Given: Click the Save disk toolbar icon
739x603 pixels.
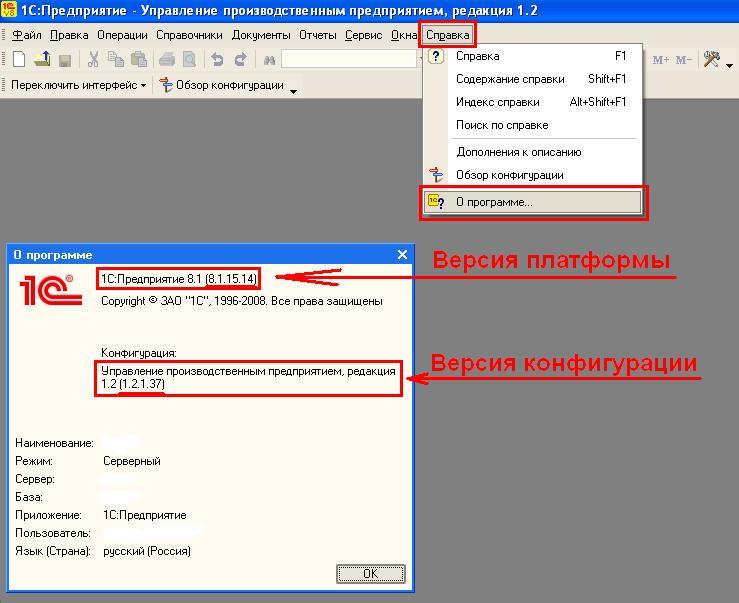Looking at the screenshot, I should click(65, 60).
